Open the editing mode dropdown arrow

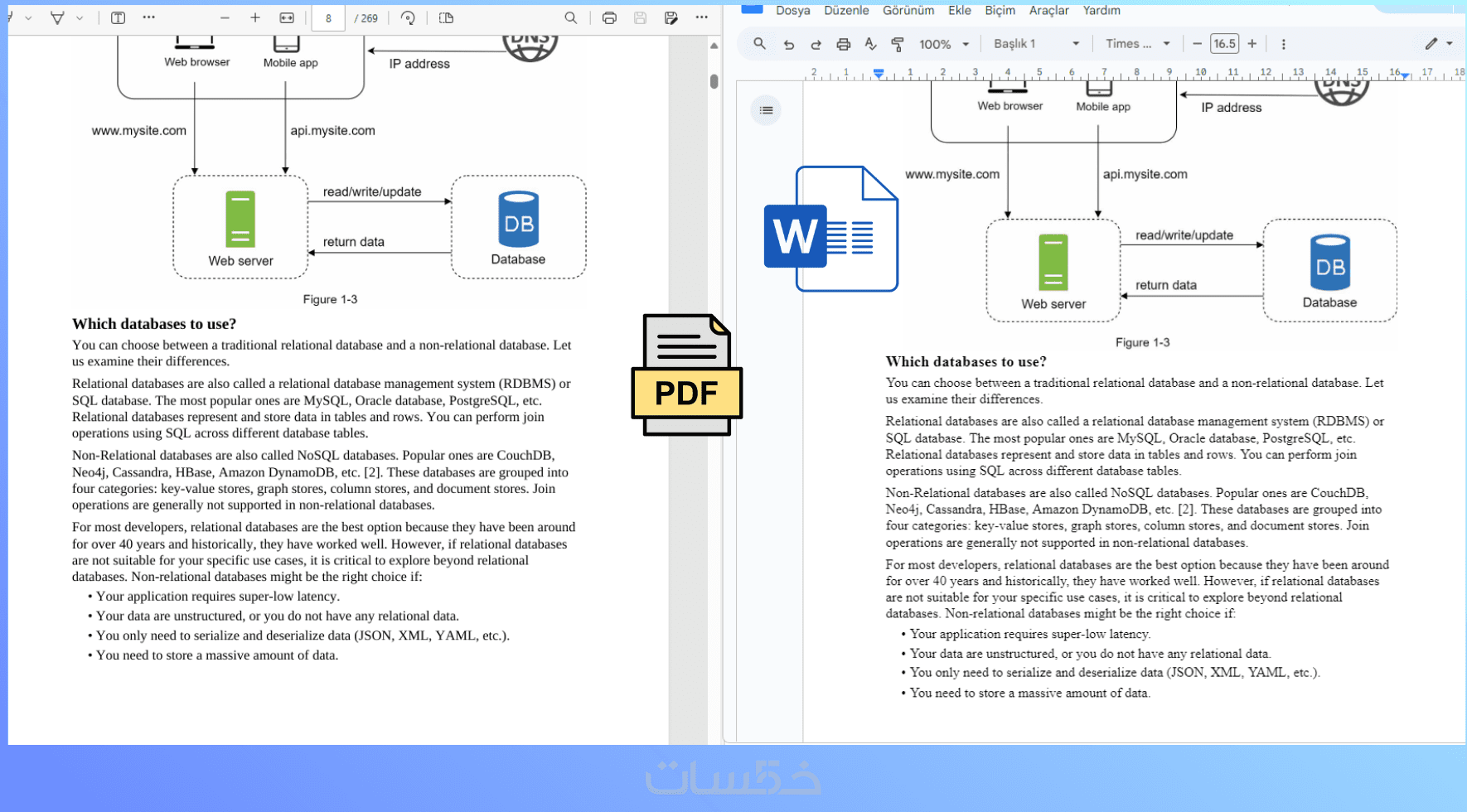1450,44
